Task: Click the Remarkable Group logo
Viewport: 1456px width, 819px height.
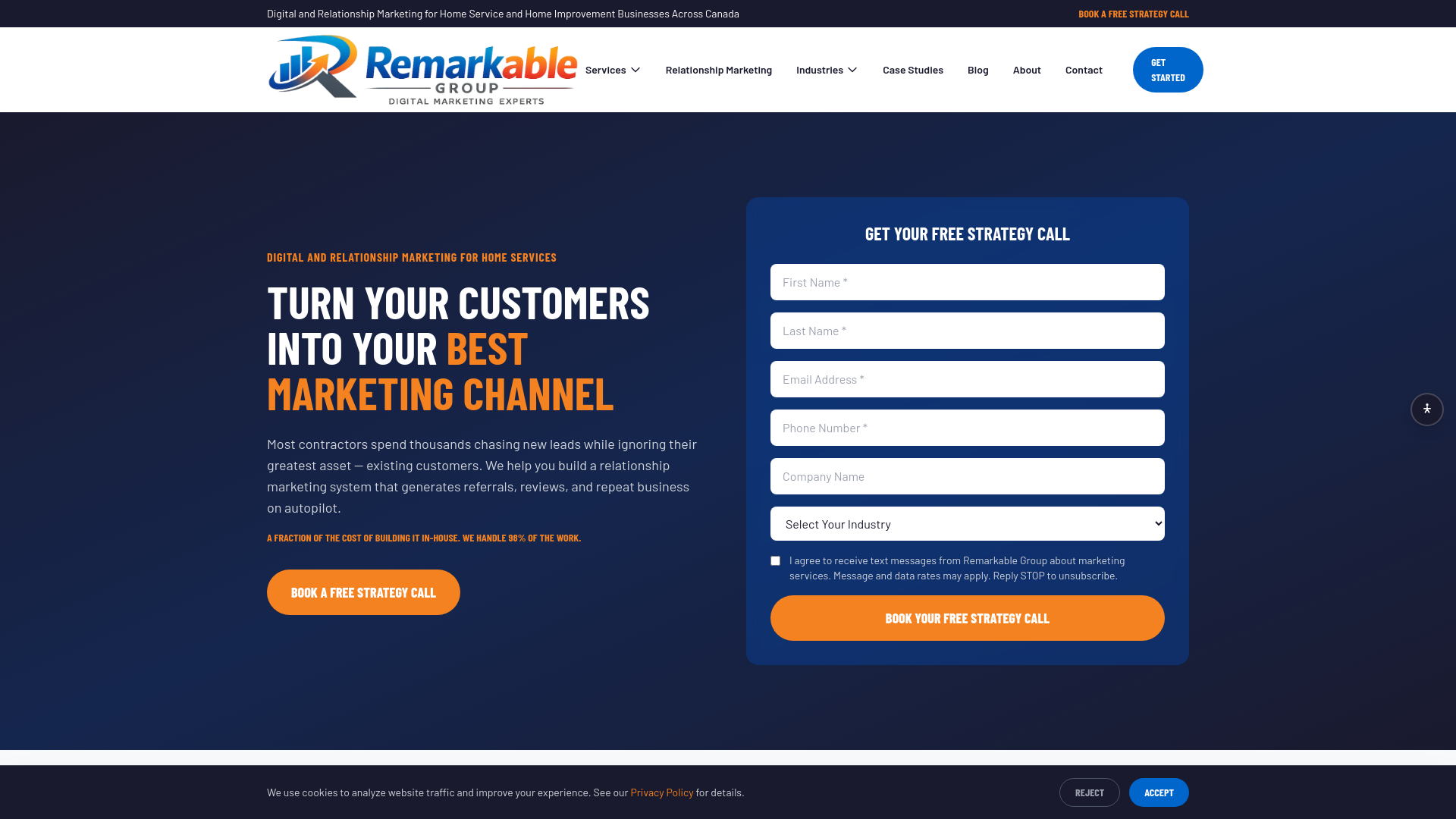Action: pos(422,70)
